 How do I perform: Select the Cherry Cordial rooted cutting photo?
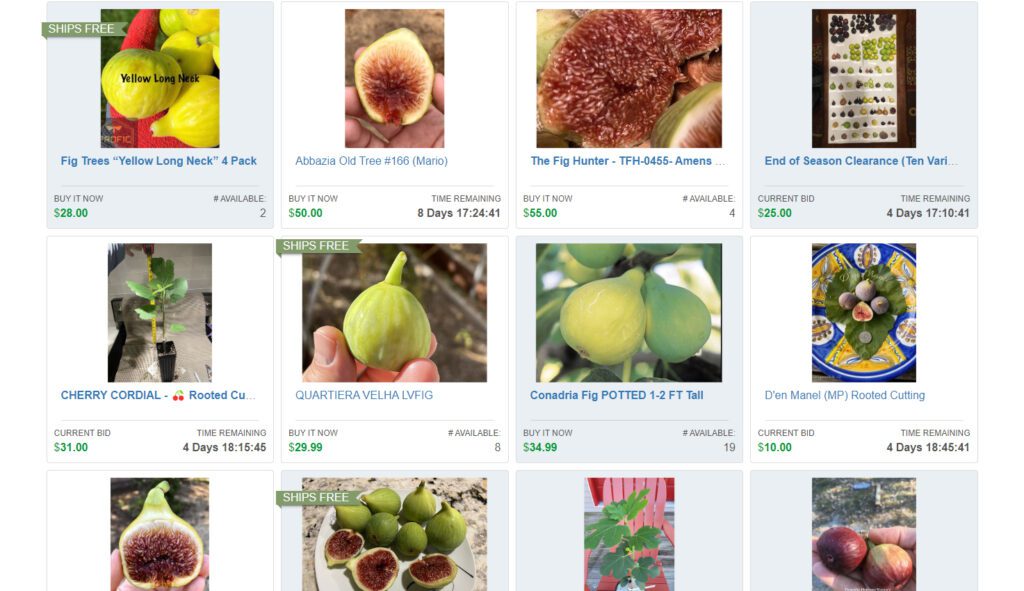[160, 313]
